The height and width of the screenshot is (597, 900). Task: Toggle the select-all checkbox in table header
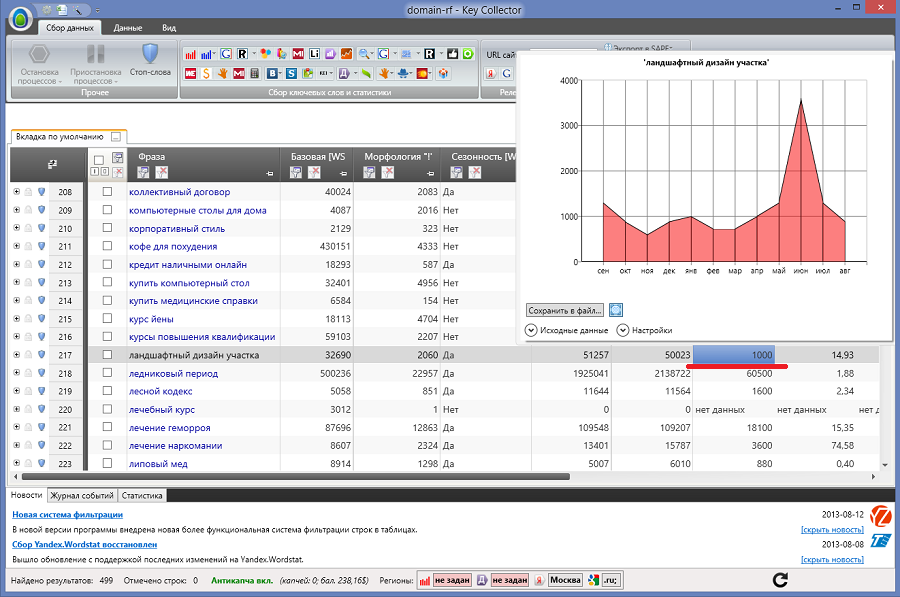(x=99, y=160)
